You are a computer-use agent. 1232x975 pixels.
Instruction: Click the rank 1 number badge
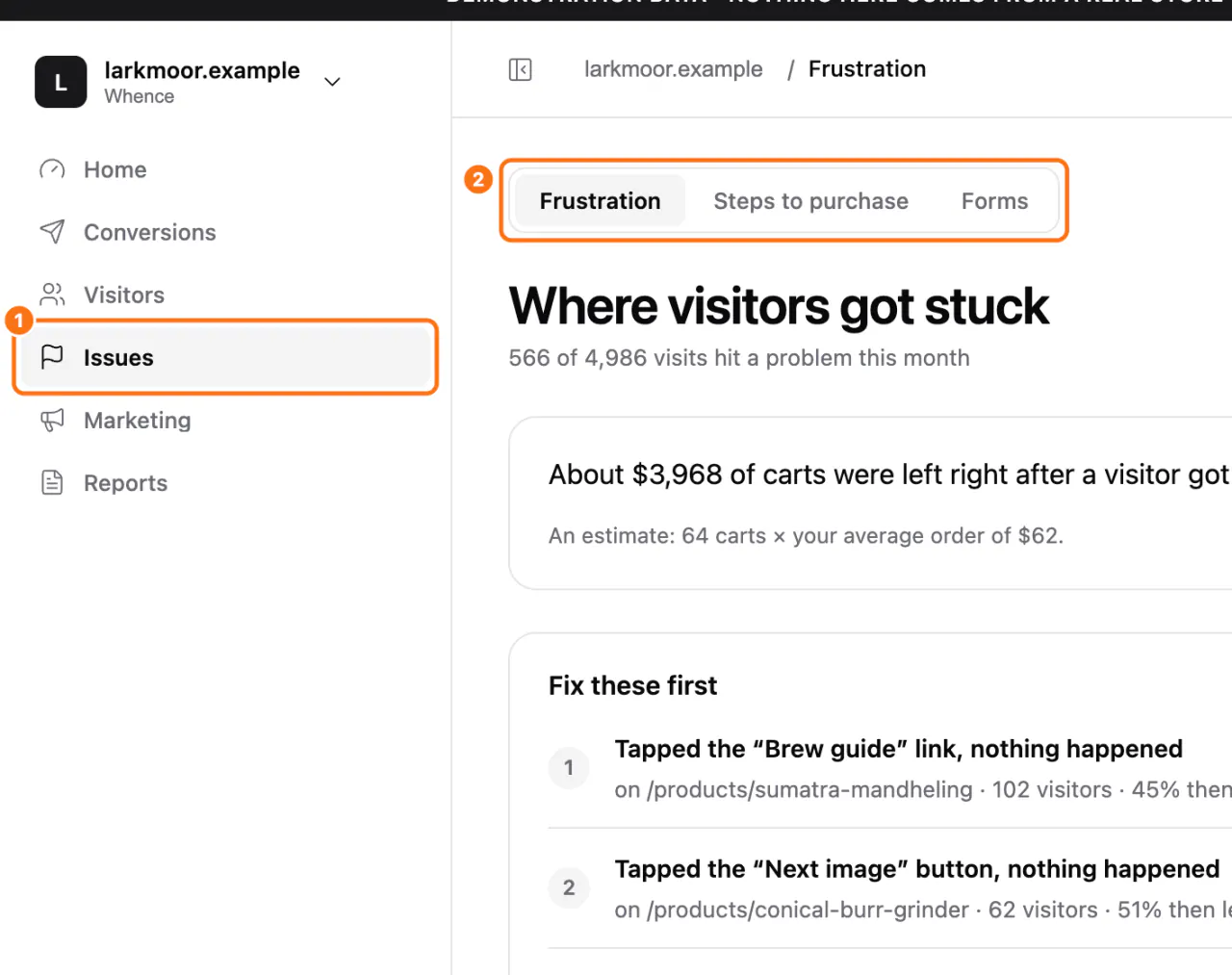coord(569,767)
